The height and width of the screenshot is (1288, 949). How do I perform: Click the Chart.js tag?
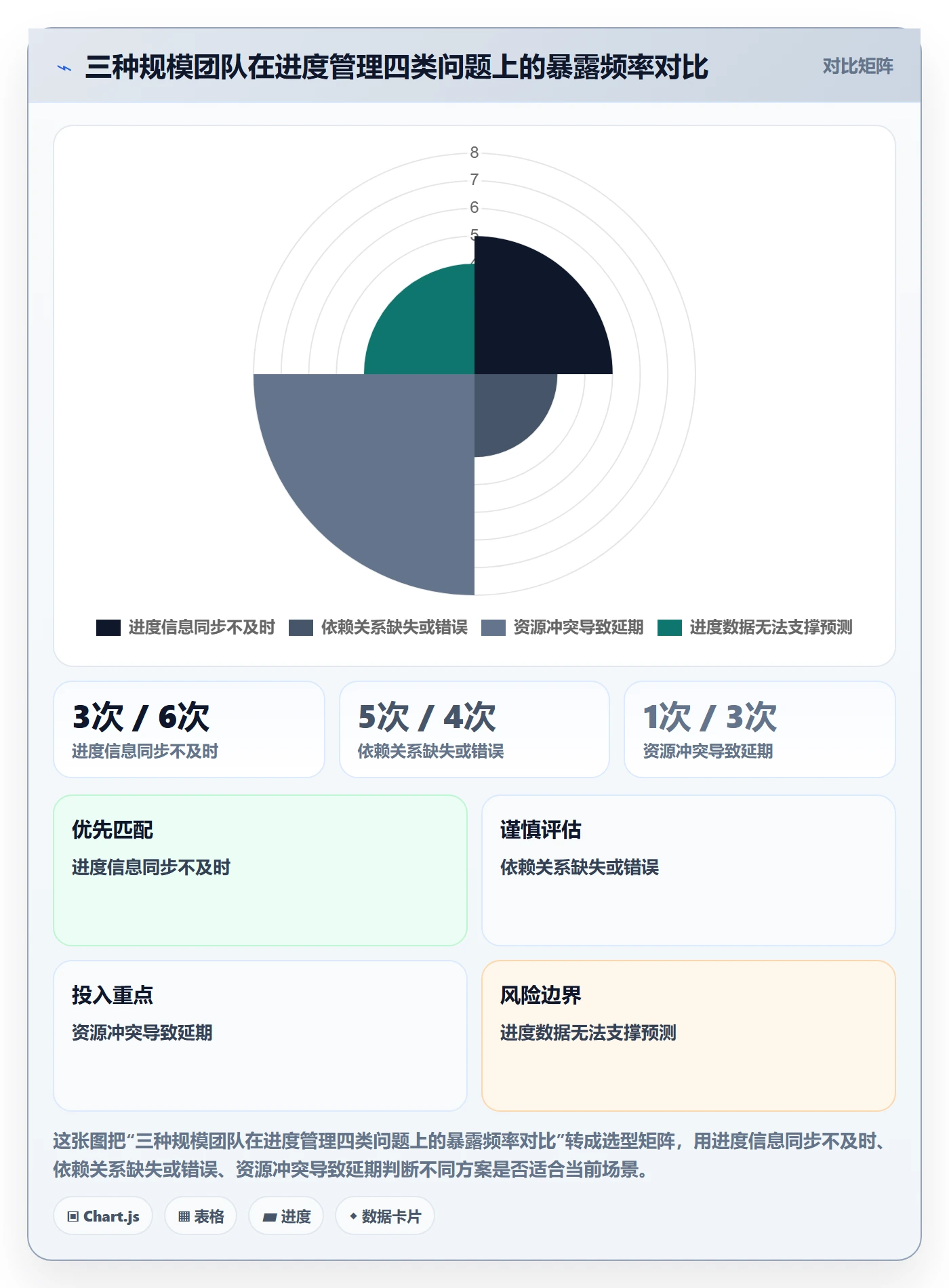(x=103, y=1216)
